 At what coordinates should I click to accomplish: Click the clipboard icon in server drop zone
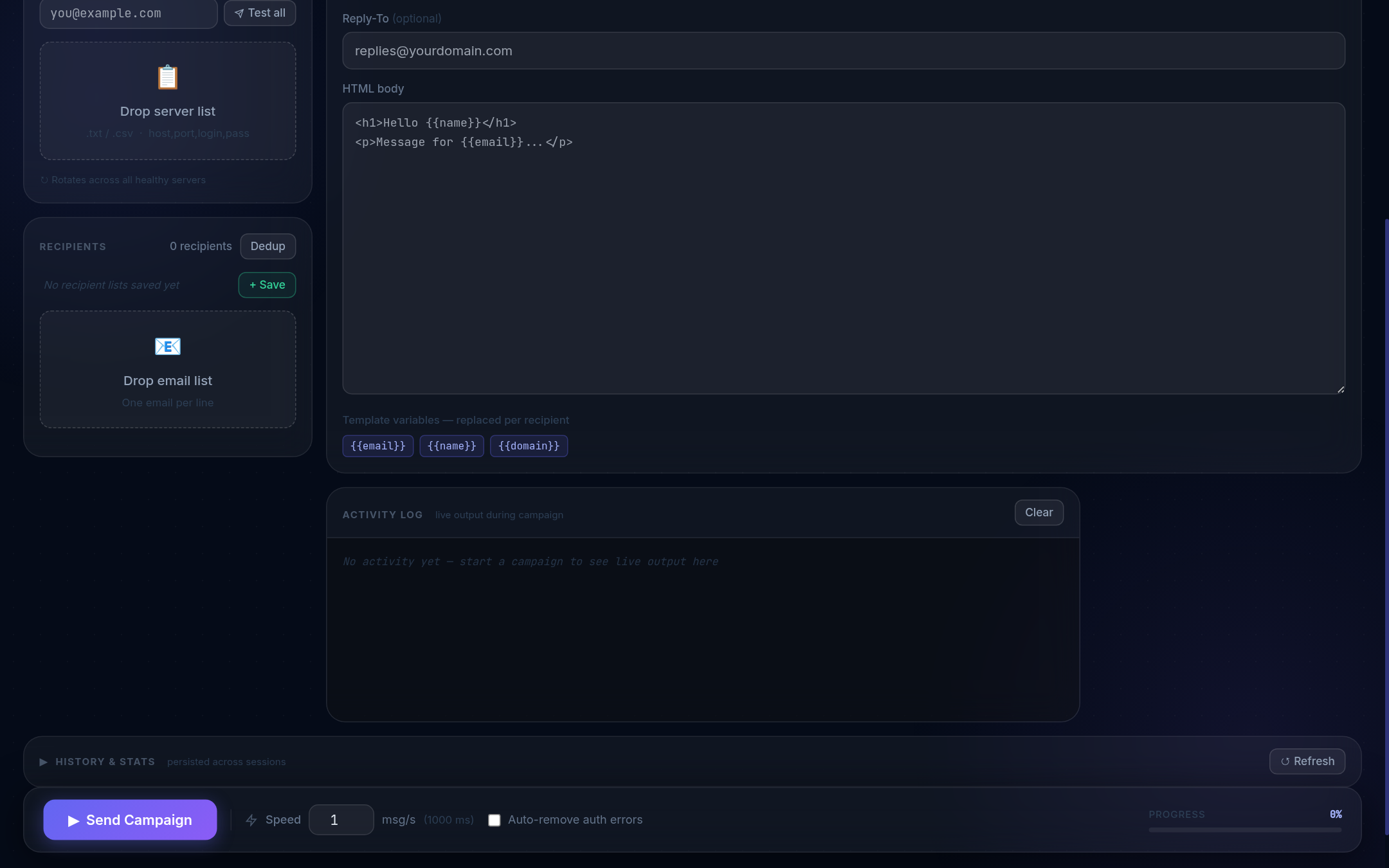(x=168, y=77)
